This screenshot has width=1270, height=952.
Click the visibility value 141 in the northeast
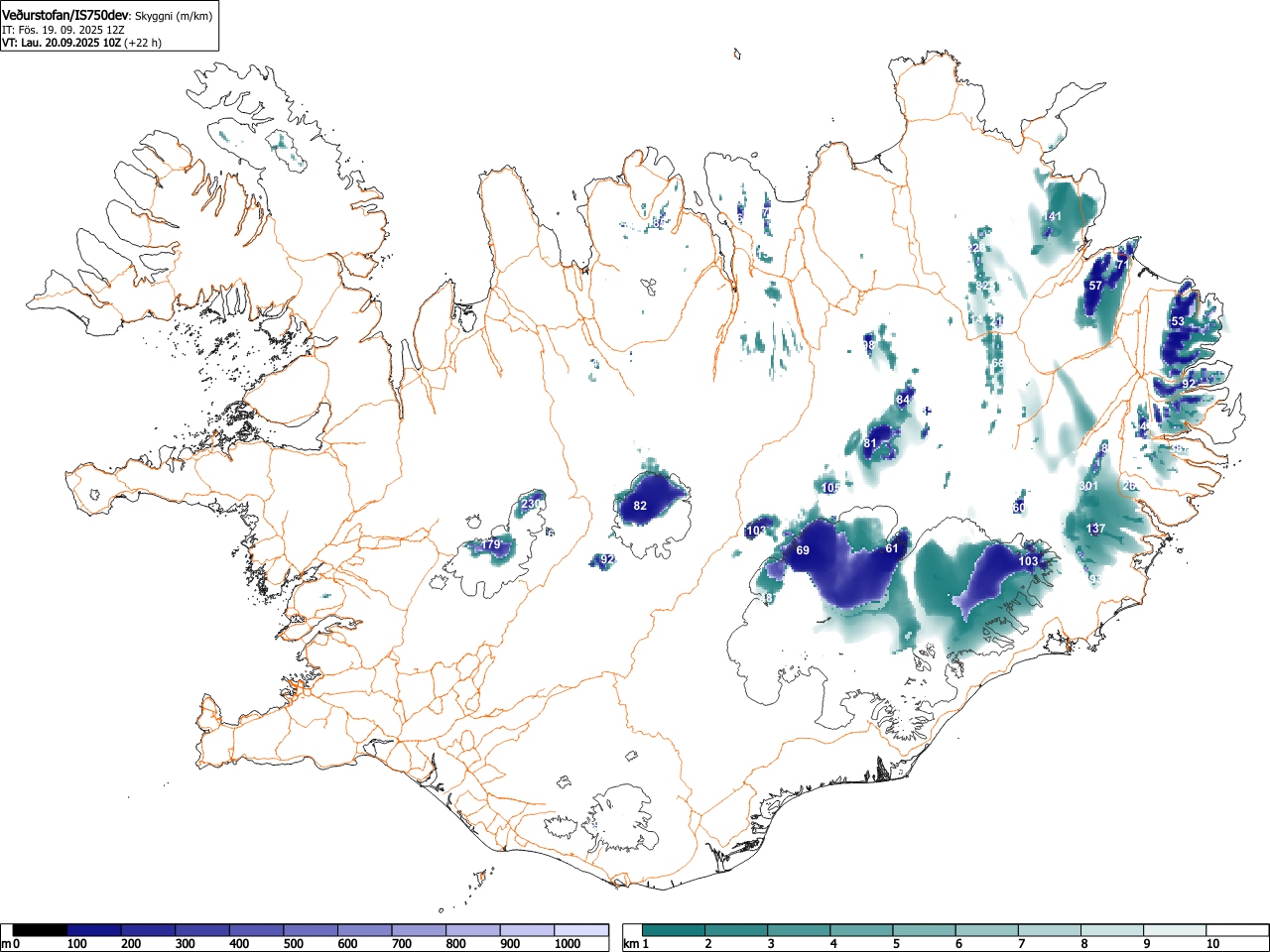point(1052,216)
